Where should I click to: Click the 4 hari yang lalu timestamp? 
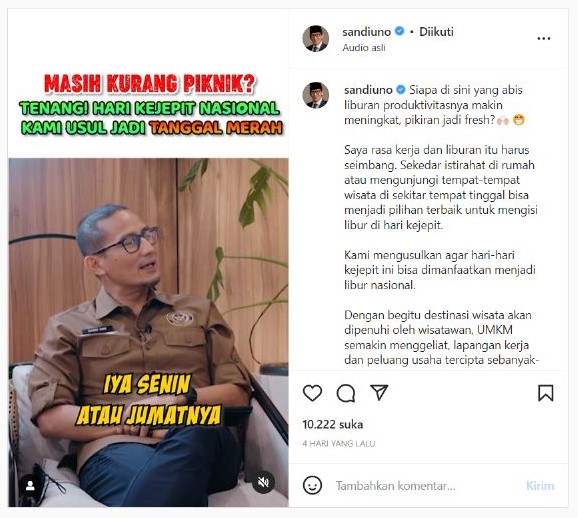[x=339, y=444]
